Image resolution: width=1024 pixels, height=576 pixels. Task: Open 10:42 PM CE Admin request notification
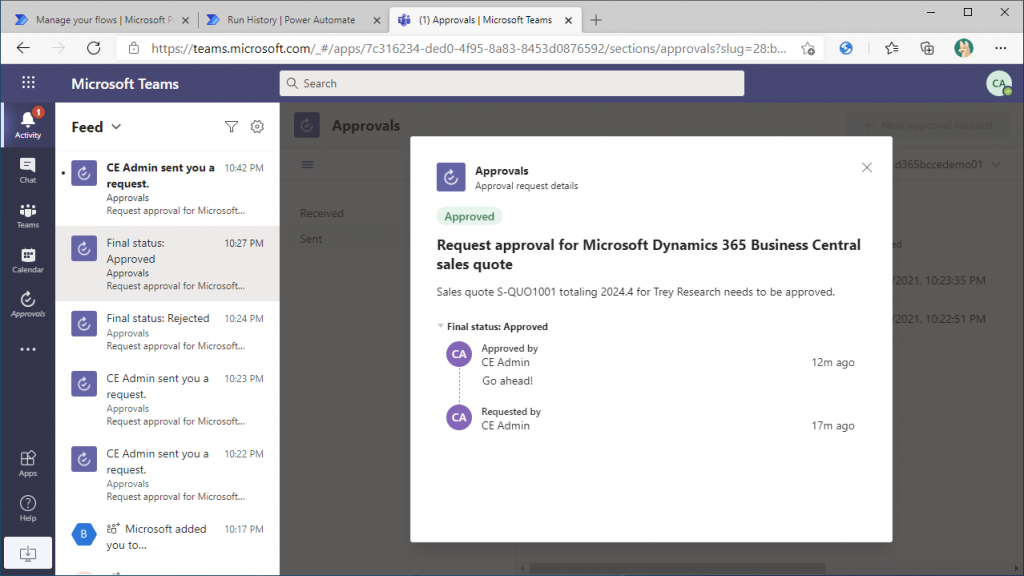168,188
